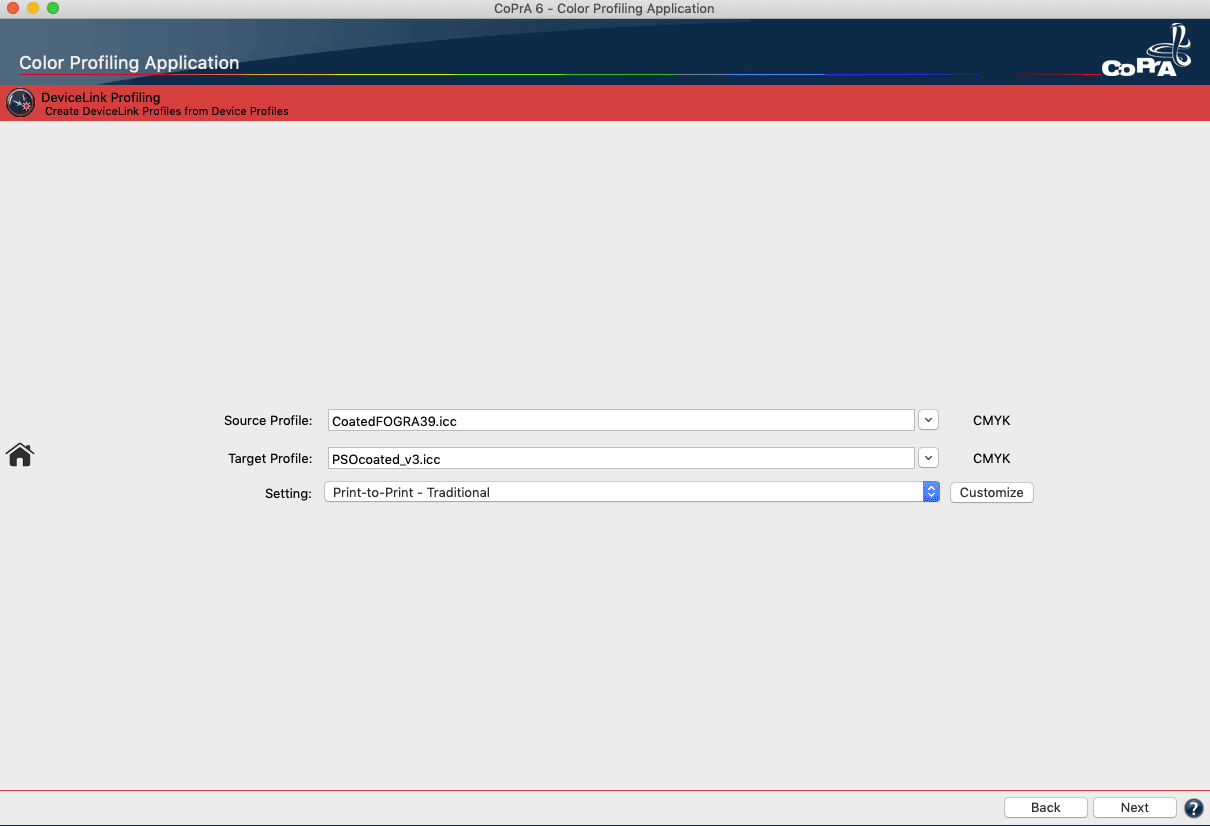Click the Source Profile field CoatedFOGRA39.icc
1210x826 pixels.
(x=621, y=421)
